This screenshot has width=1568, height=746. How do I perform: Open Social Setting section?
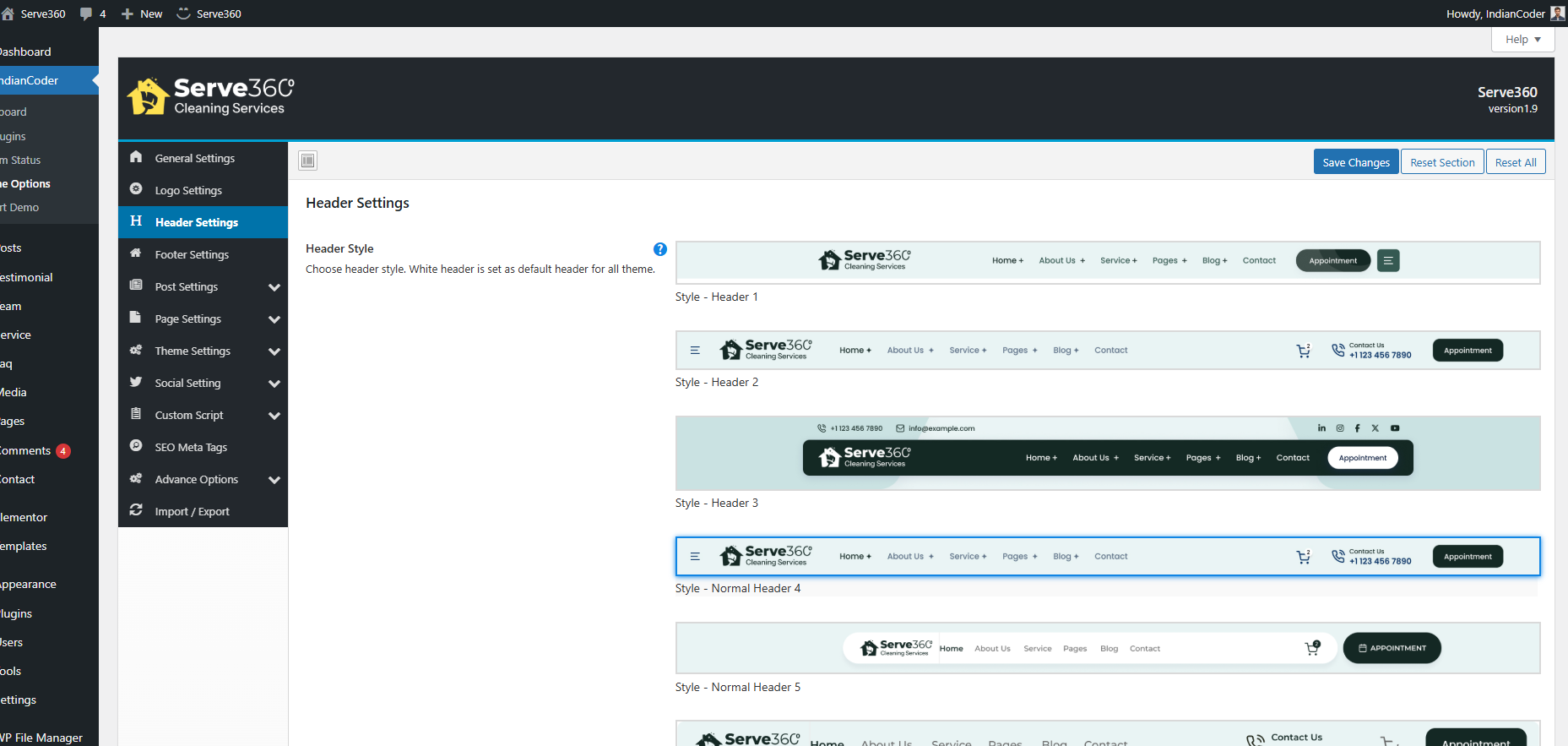pyautogui.click(x=187, y=384)
